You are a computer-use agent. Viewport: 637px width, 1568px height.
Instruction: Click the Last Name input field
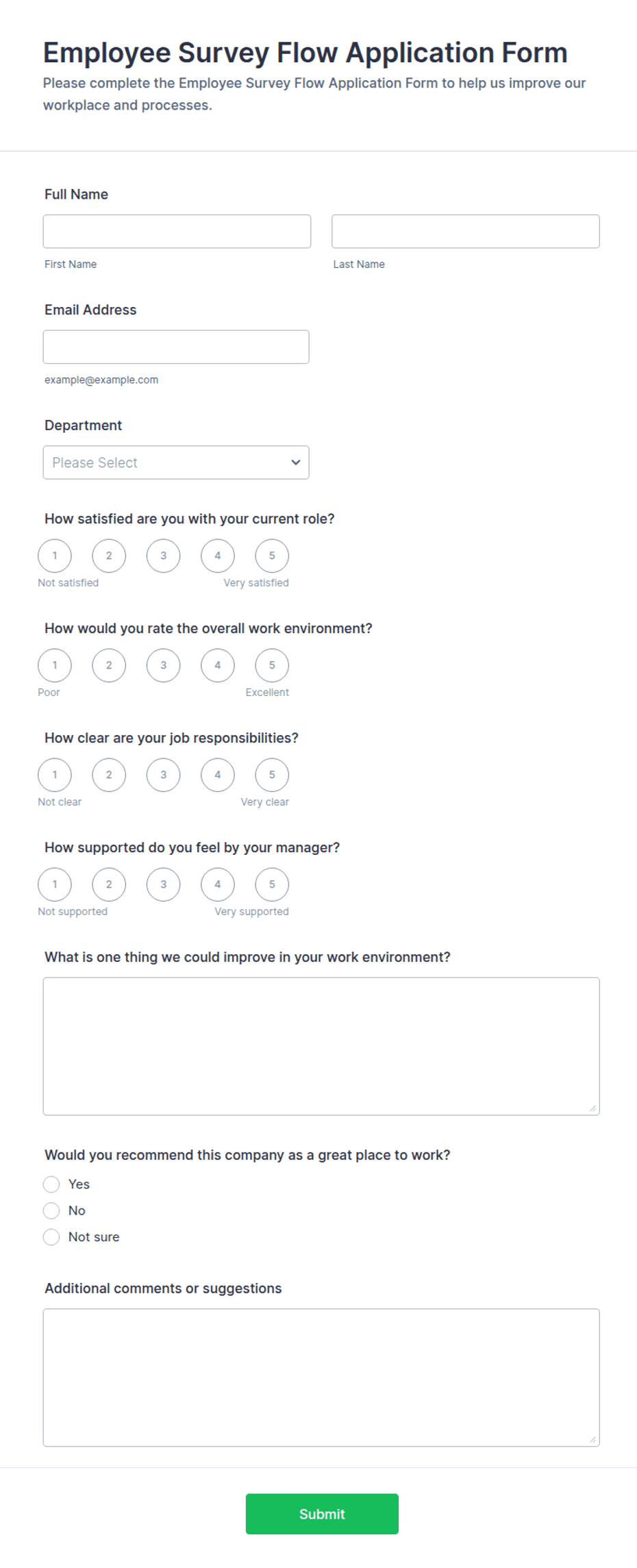pos(466,232)
